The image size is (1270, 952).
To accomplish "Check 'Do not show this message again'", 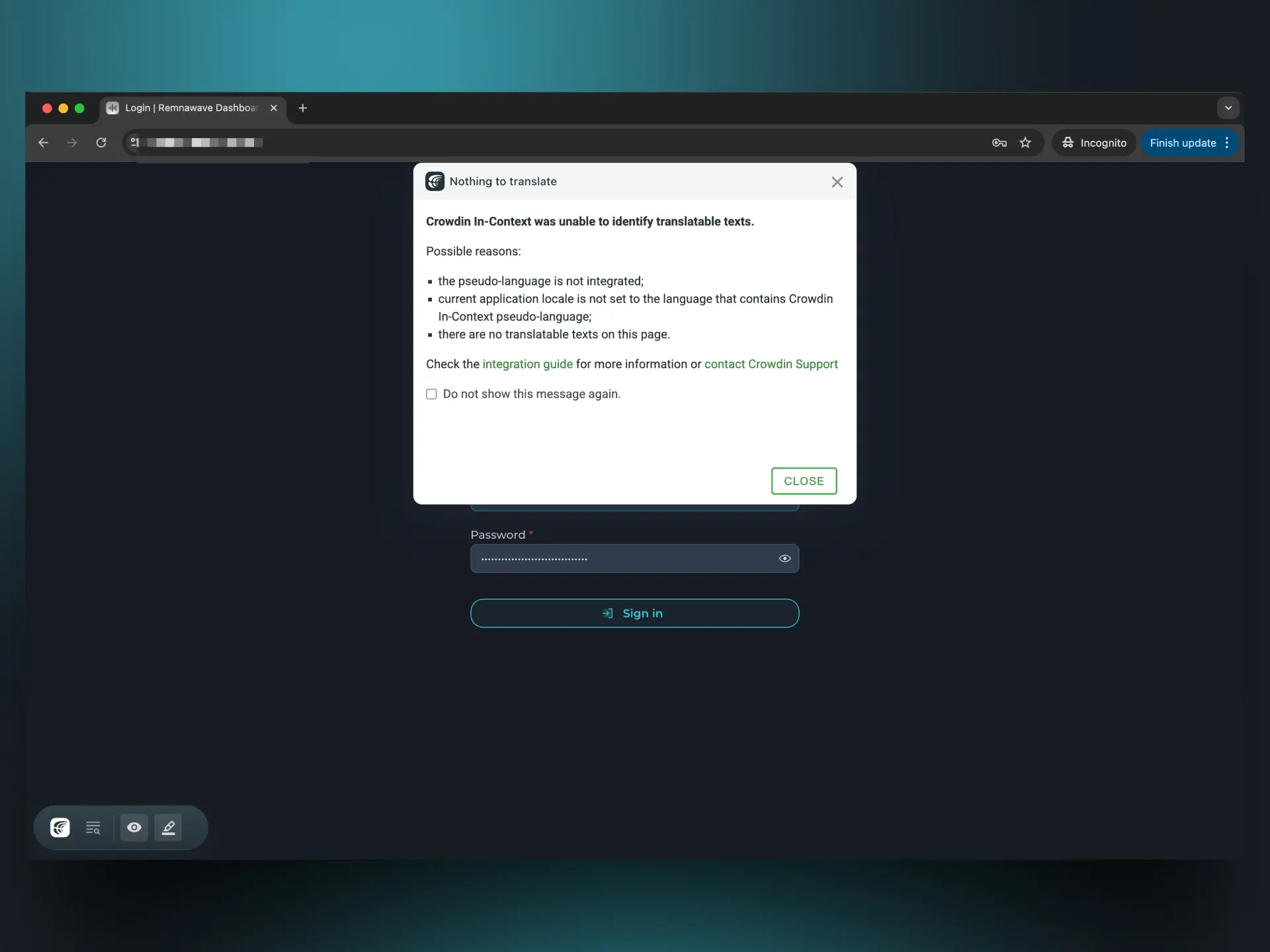I will (431, 394).
